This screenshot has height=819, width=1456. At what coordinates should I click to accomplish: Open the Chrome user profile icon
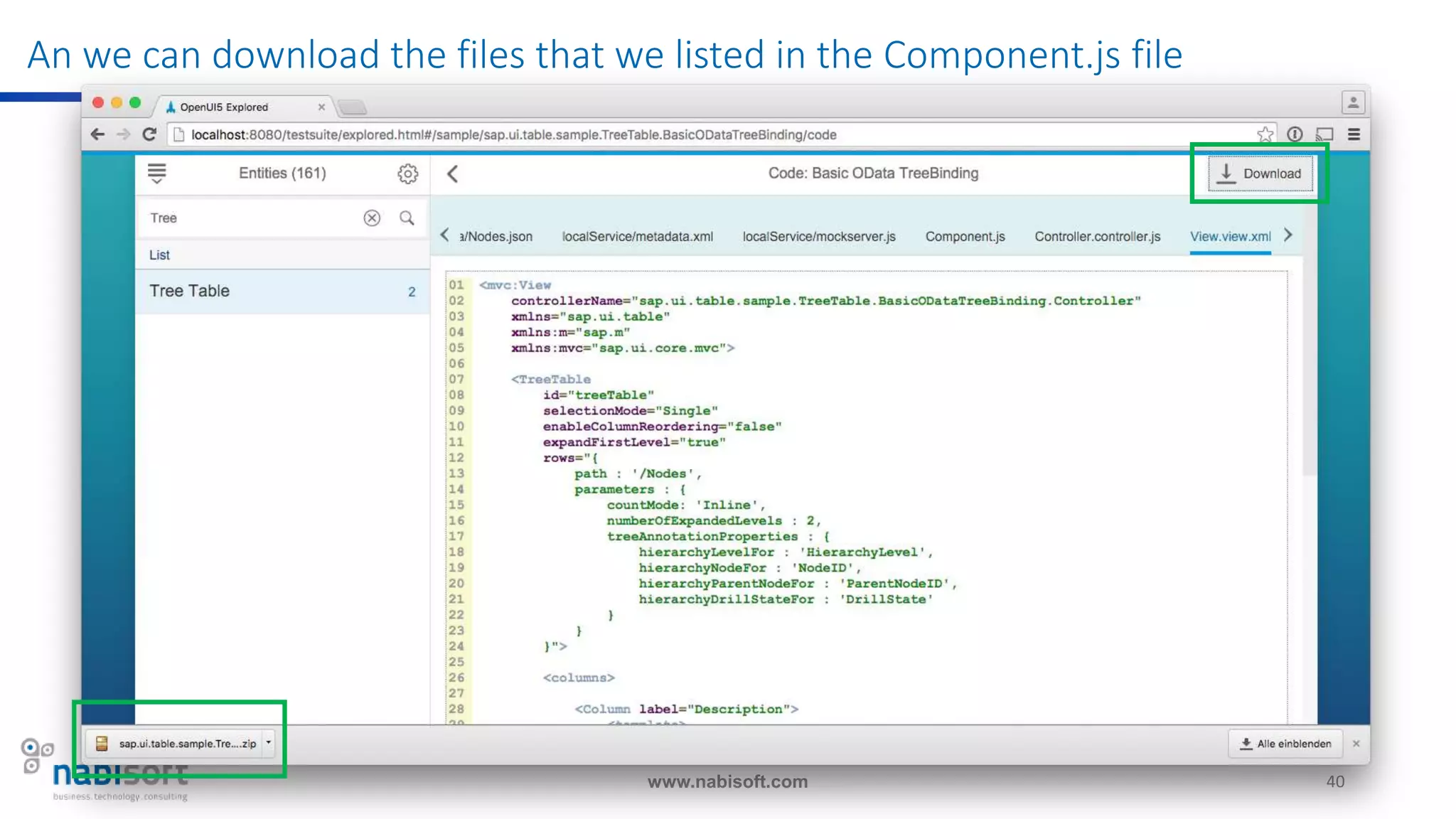click(1353, 103)
